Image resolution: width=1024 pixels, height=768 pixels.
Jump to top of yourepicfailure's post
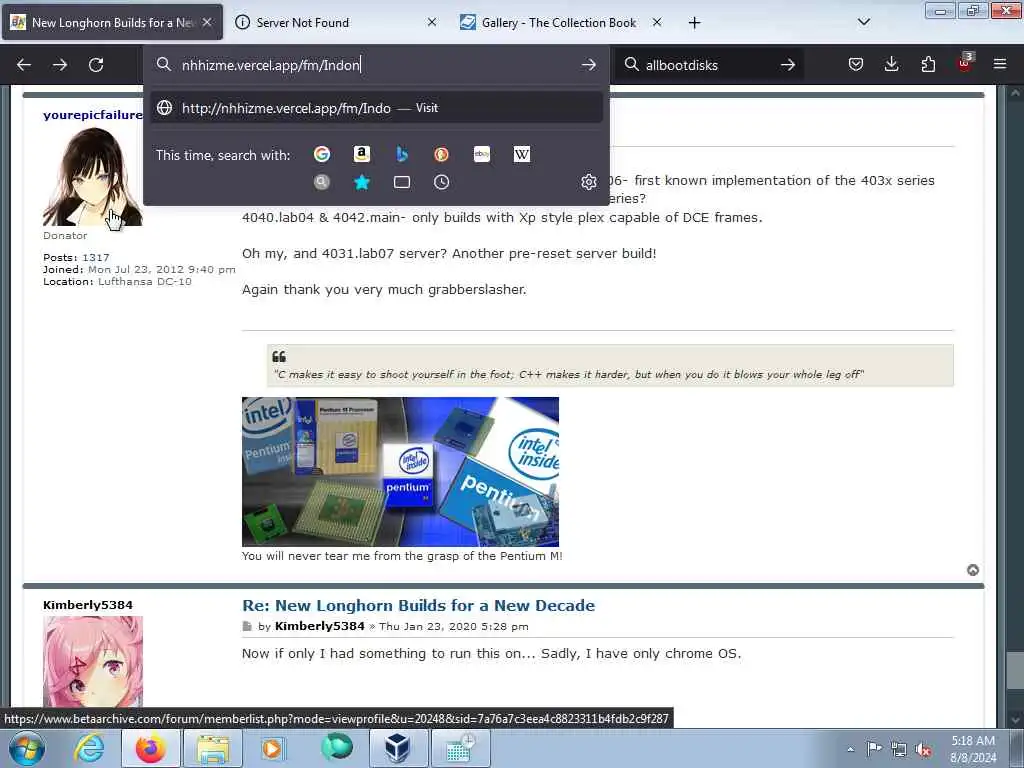[x=972, y=570]
